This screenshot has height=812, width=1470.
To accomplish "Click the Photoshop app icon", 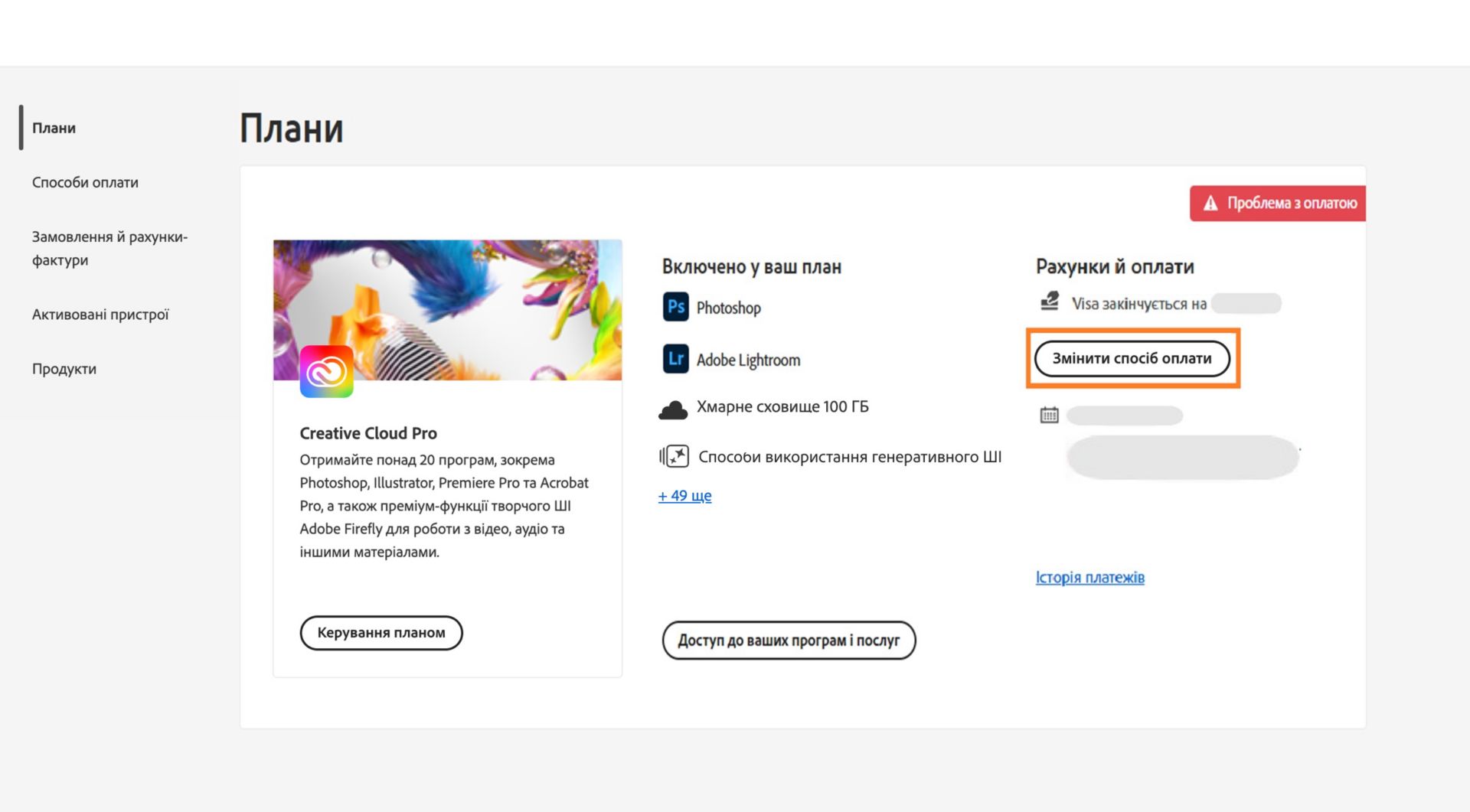I will [675, 307].
